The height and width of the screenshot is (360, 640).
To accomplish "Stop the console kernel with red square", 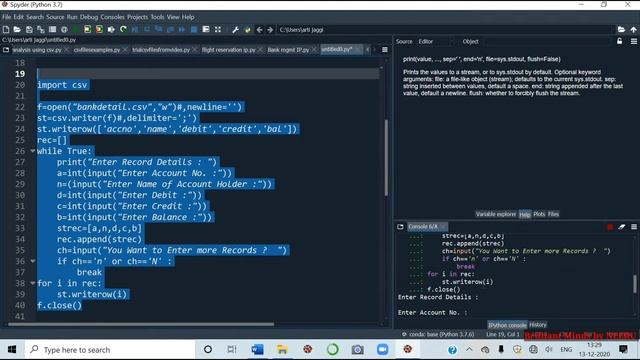I will 610,227.
